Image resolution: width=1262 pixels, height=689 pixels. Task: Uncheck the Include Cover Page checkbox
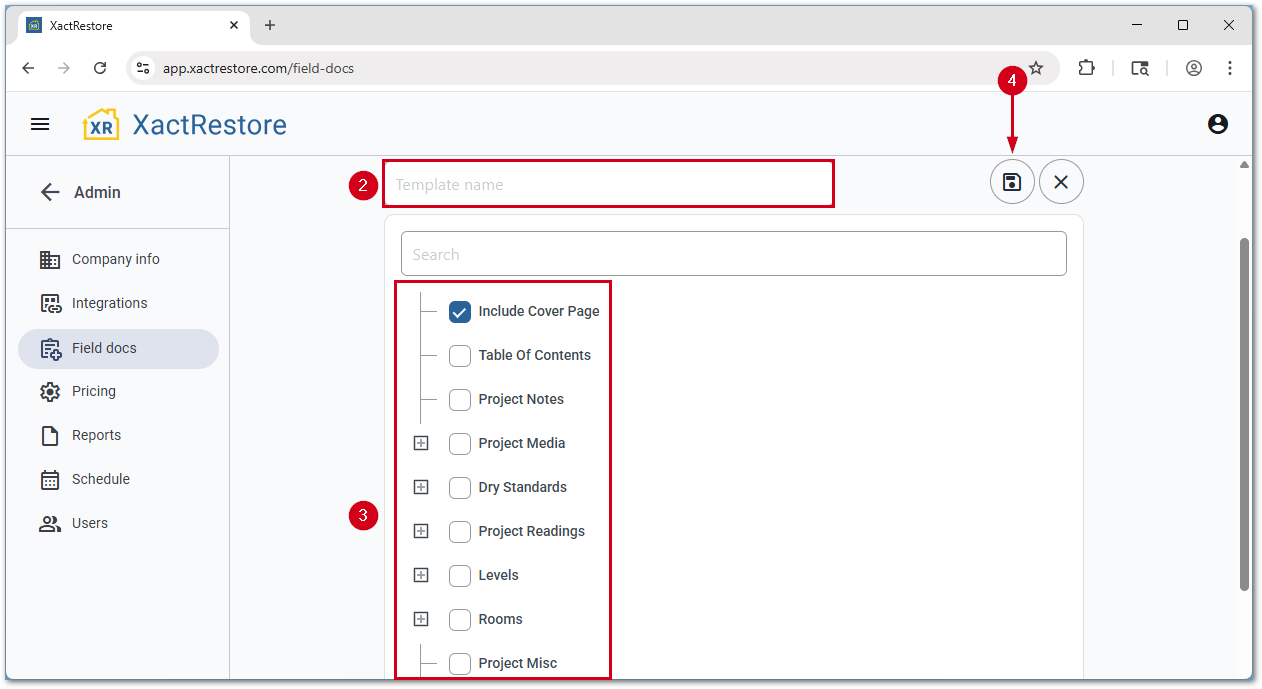460,311
